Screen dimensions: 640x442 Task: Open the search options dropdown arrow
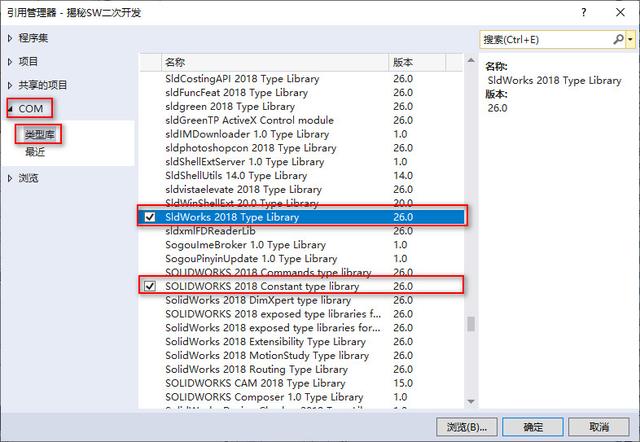click(631, 40)
